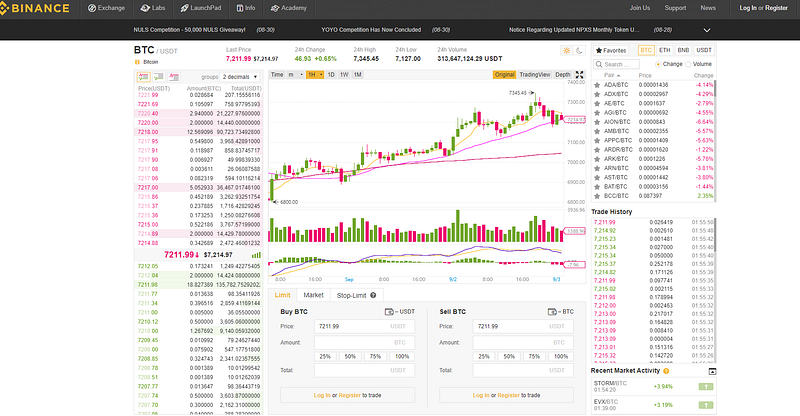This screenshot has width=800, height=416.
Task: Select the BNB market tab
Action: 683,50
